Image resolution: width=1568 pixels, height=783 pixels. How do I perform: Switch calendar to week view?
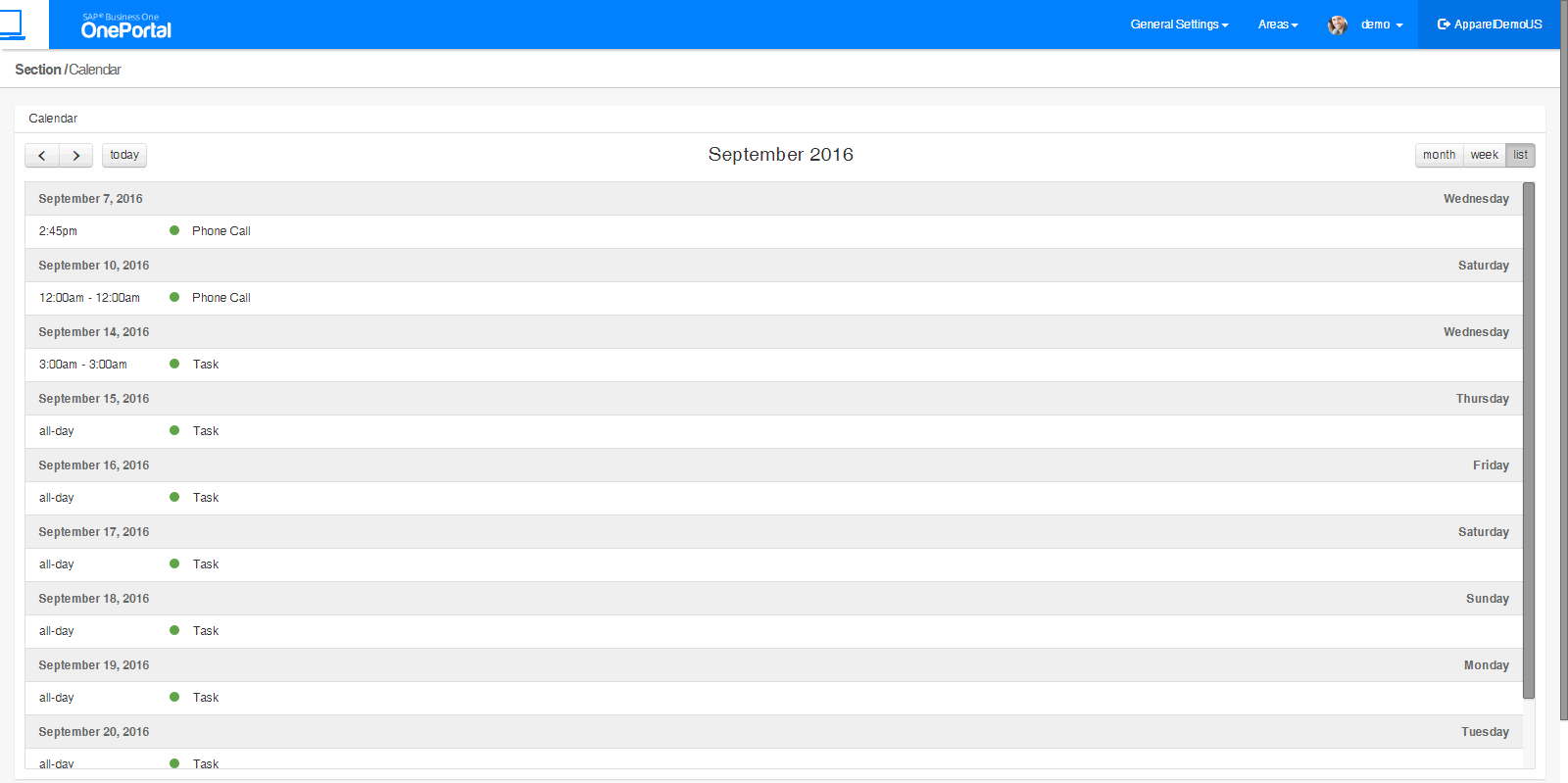[x=1484, y=156]
